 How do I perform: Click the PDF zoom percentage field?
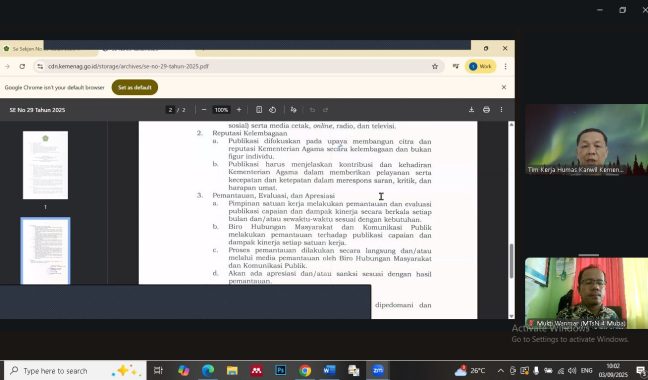(221, 110)
